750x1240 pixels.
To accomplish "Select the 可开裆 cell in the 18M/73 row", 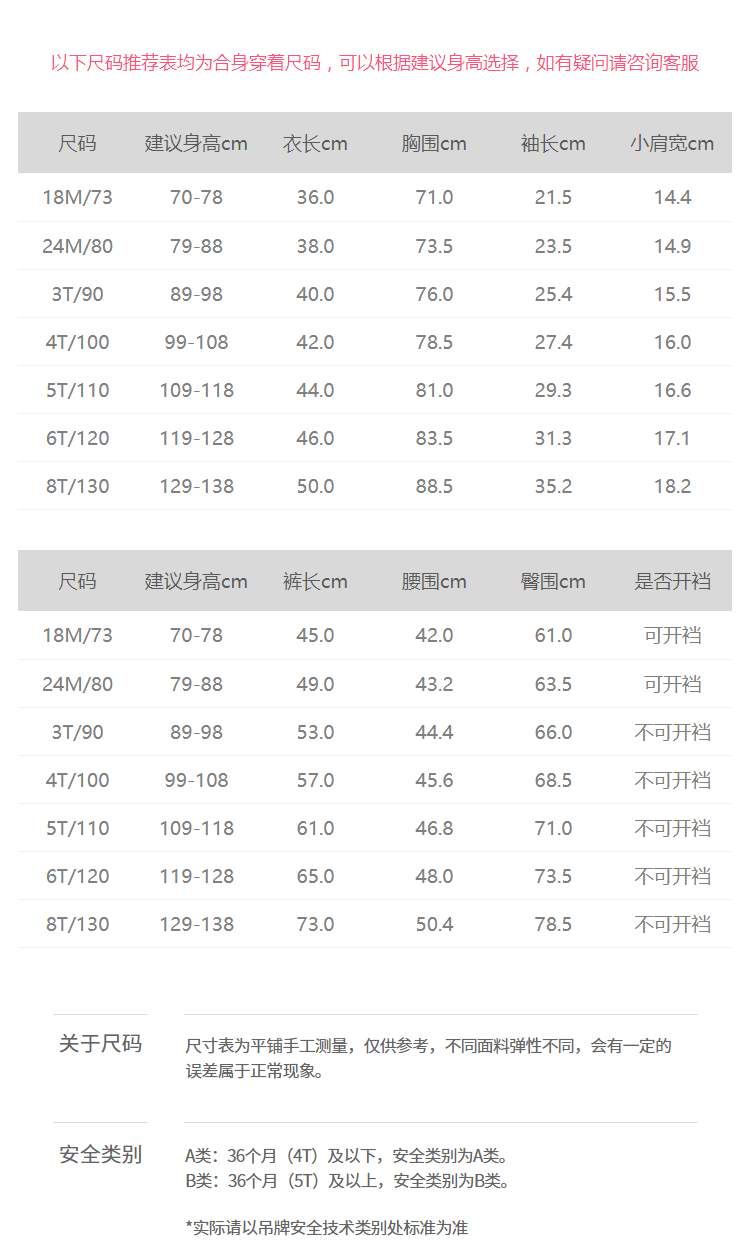I will point(672,636).
